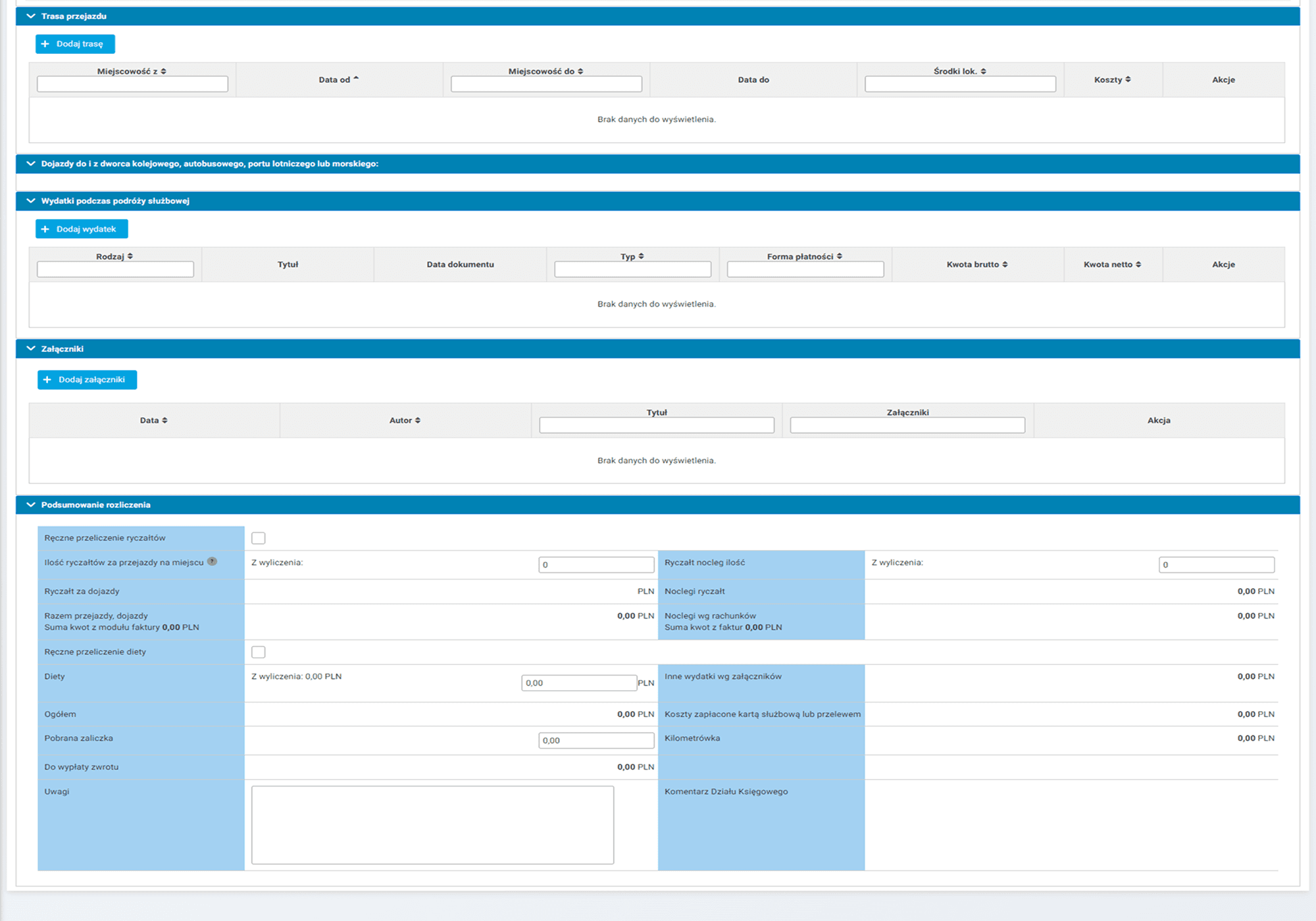
Task: Collapse the Trasa przejazdu section
Action: (30, 16)
